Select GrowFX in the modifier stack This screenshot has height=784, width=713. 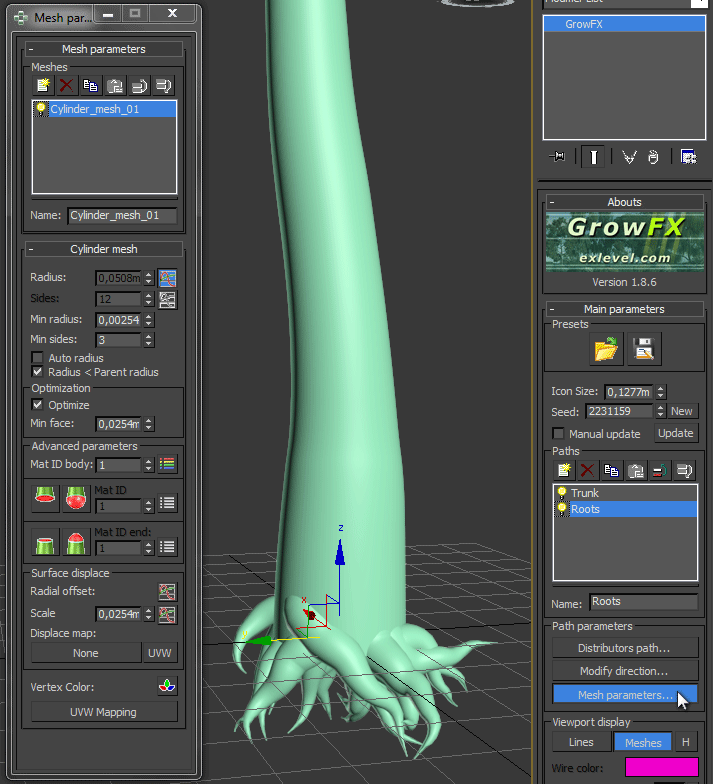tap(583, 23)
